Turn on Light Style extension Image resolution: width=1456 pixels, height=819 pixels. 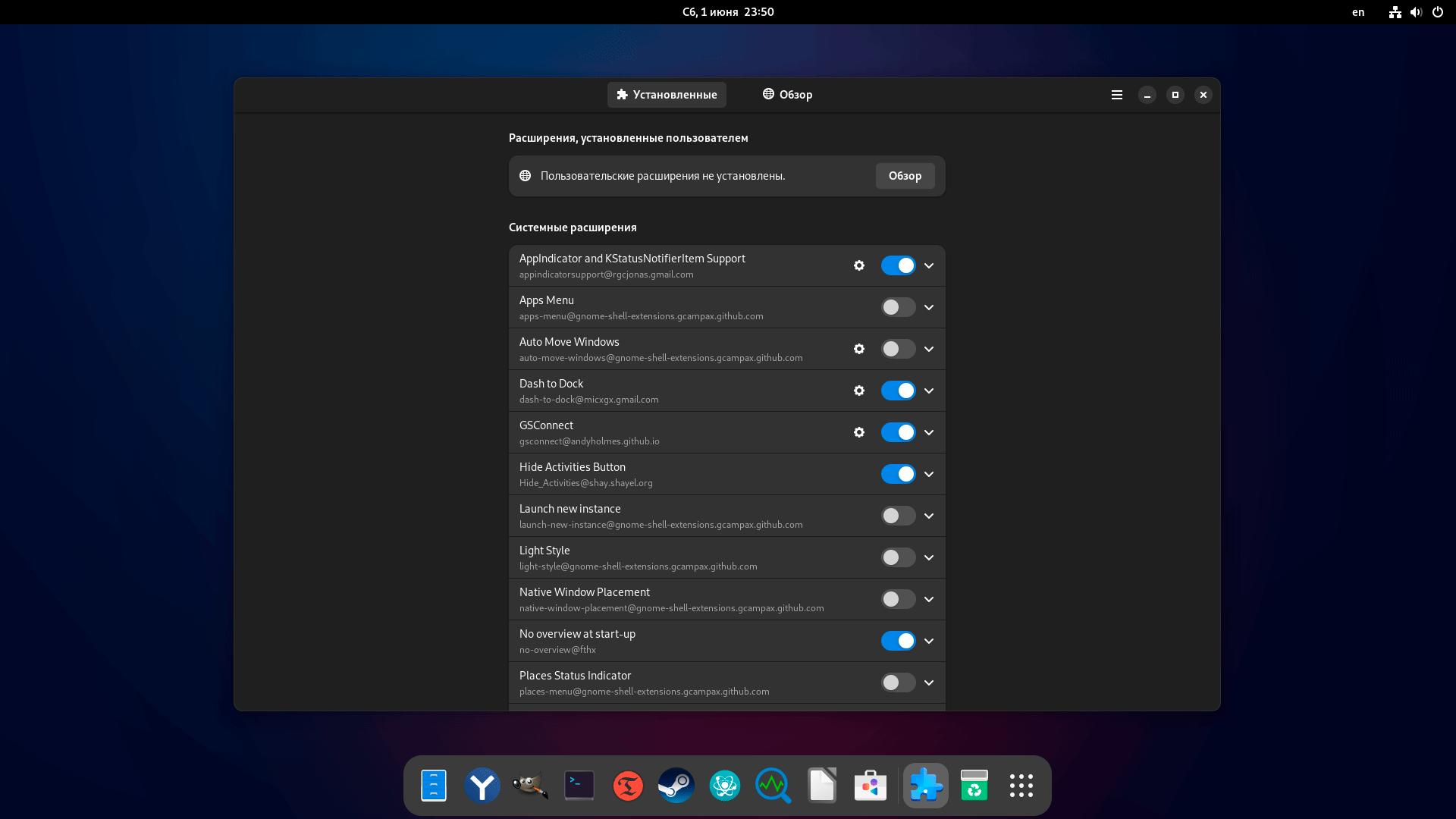click(x=898, y=557)
